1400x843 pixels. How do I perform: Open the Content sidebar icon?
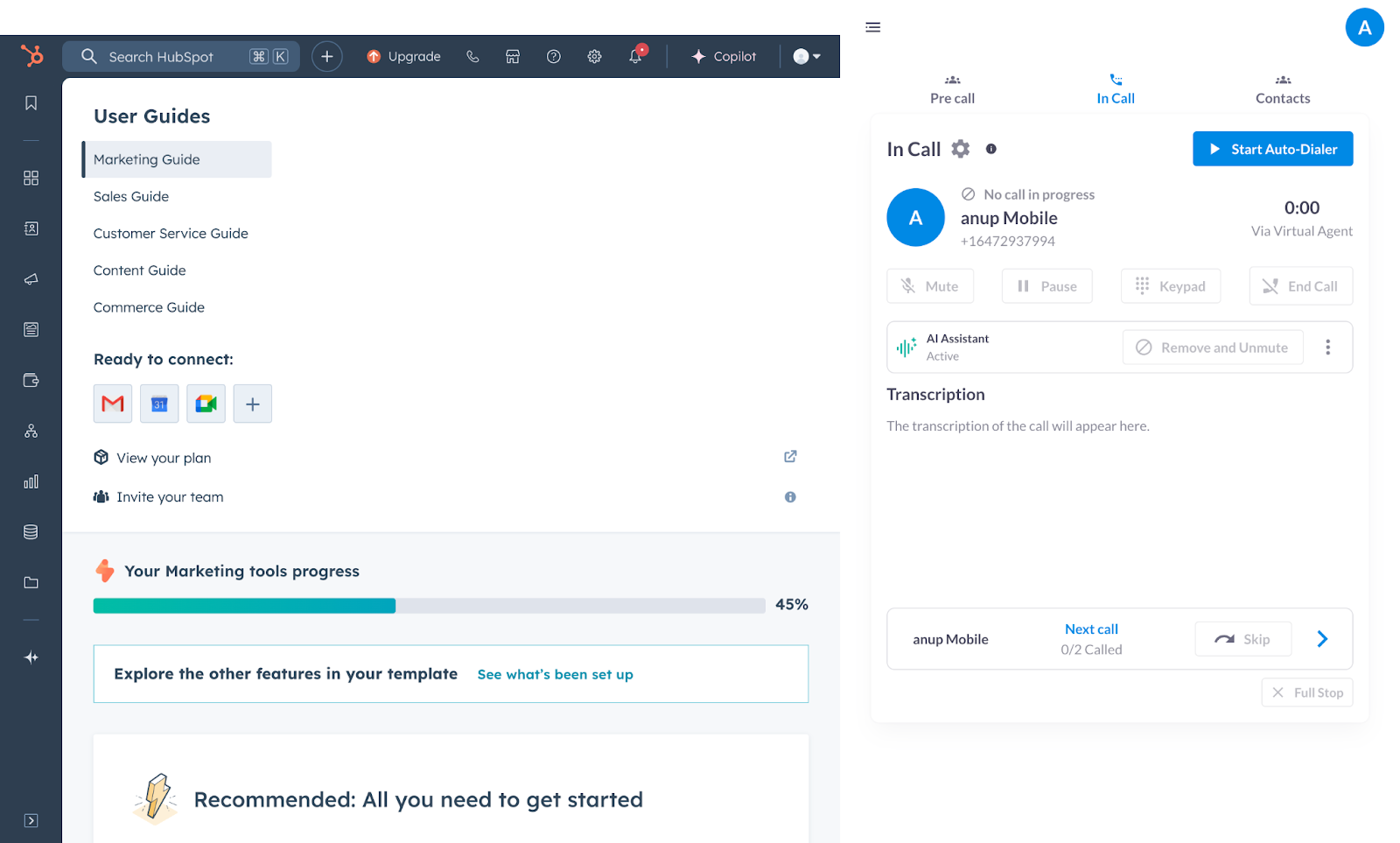[x=31, y=330]
